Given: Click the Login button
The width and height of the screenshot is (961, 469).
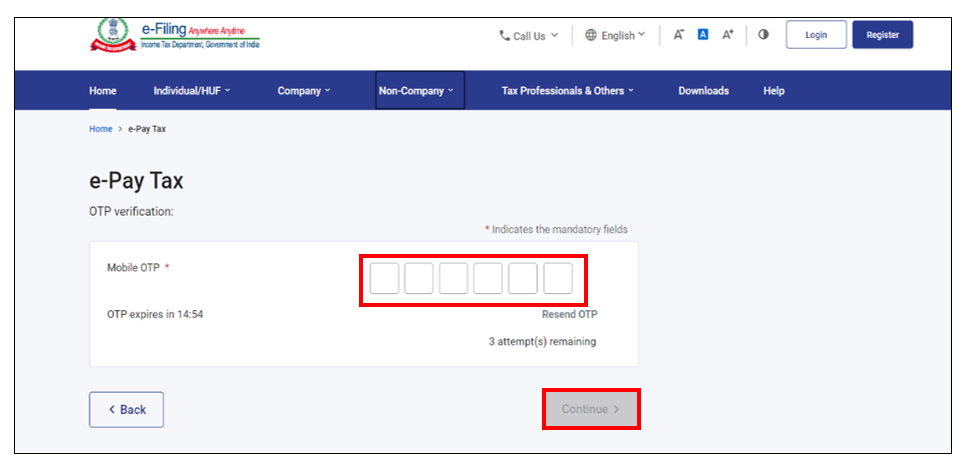Looking at the screenshot, I should pos(816,35).
